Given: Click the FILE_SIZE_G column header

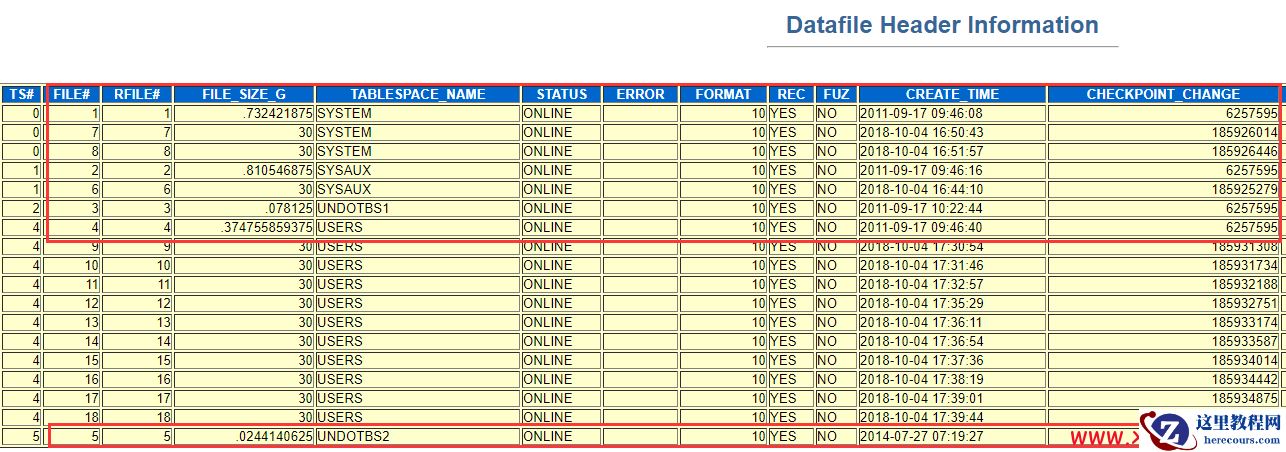Looking at the screenshot, I should pos(244,94).
